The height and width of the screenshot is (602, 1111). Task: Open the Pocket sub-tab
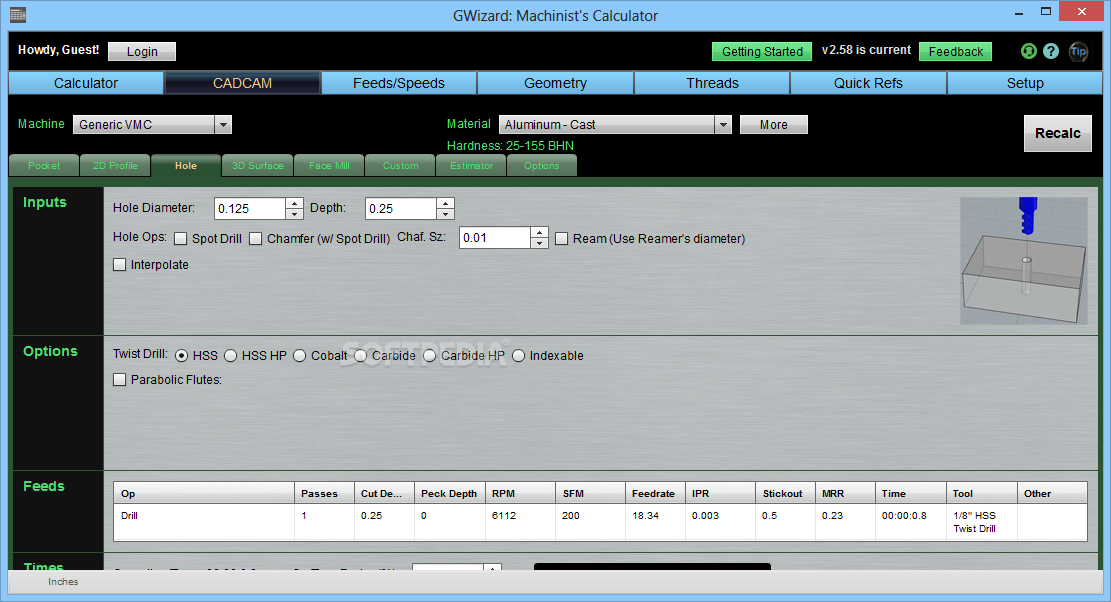pos(44,166)
